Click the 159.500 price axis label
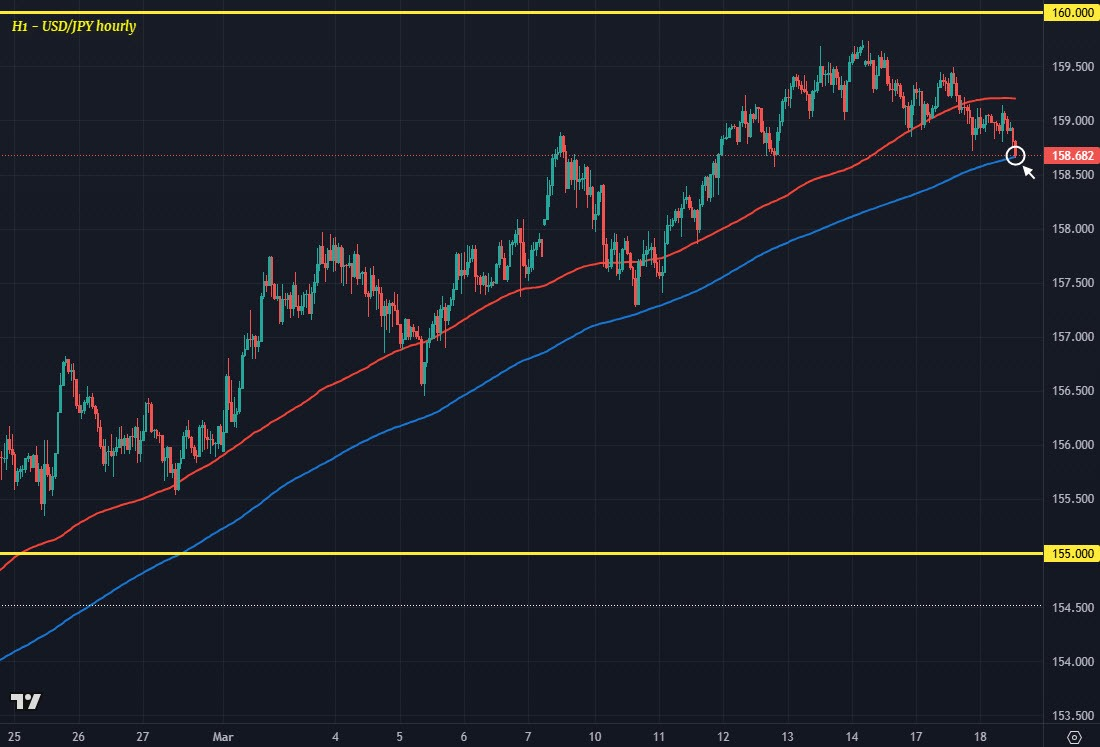The height and width of the screenshot is (747, 1100). pyautogui.click(x=1069, y=67)
